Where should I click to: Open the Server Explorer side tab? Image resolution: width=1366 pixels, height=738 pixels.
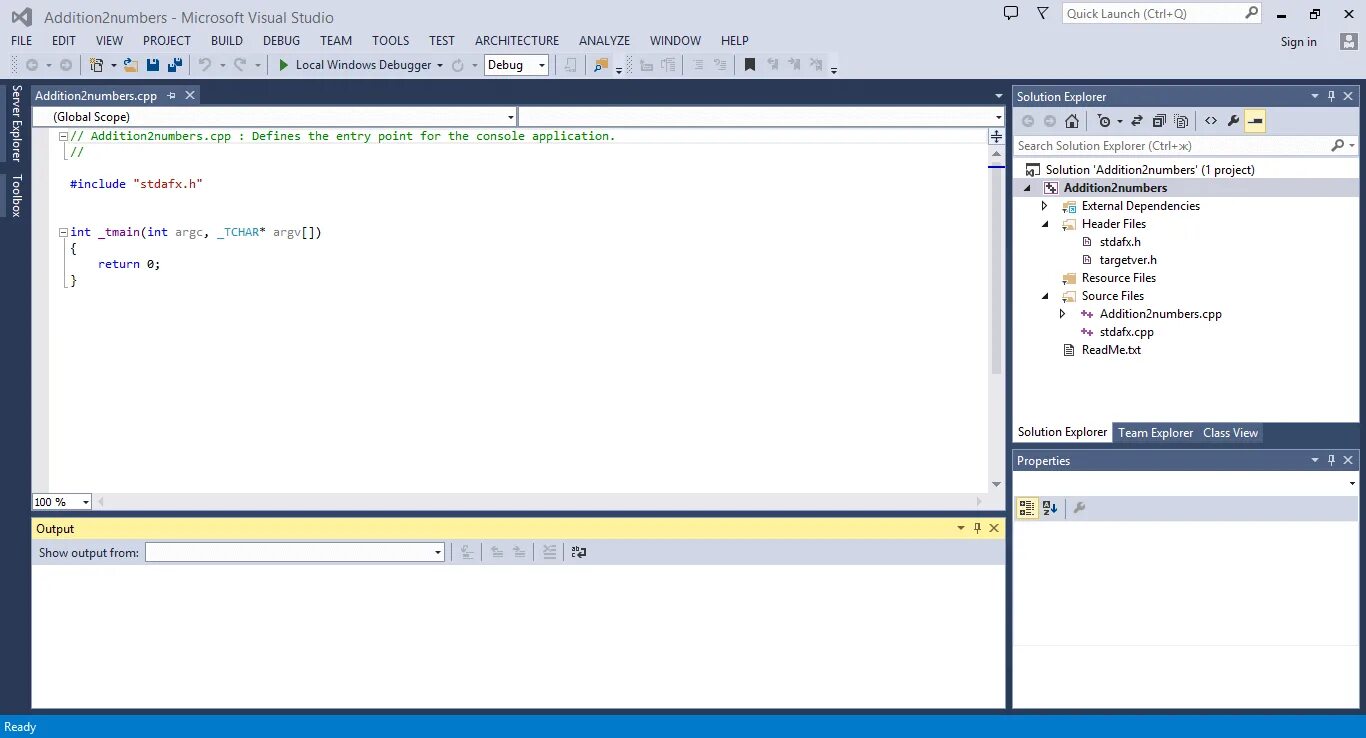[16, 123]
